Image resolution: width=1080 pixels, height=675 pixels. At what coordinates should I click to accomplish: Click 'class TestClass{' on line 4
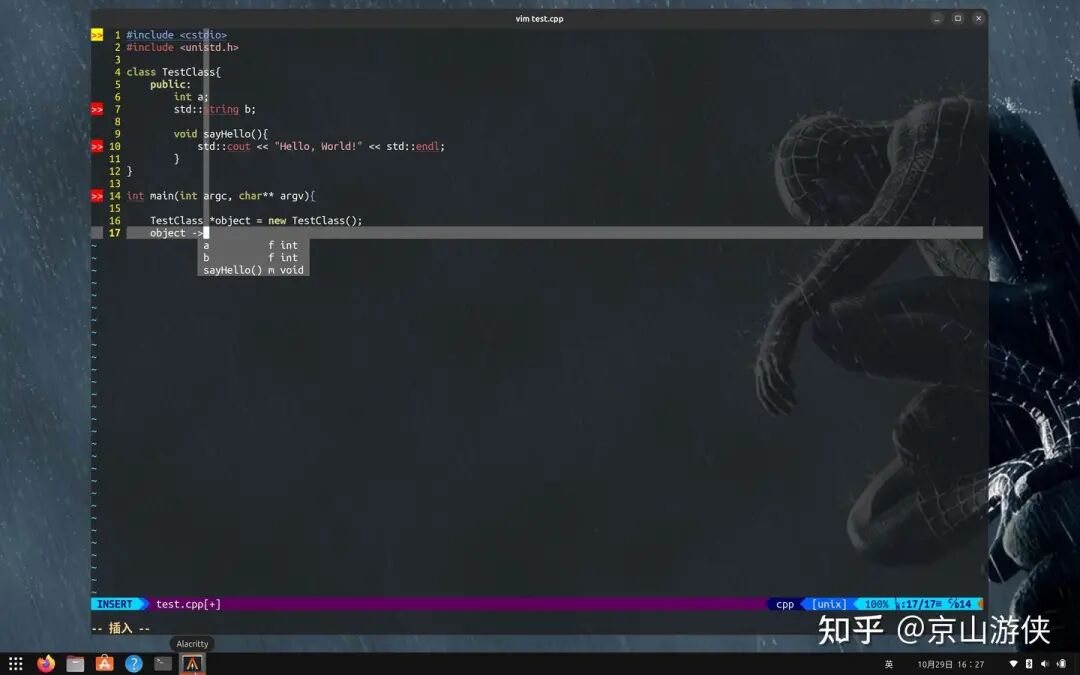[x=174, y=72]
